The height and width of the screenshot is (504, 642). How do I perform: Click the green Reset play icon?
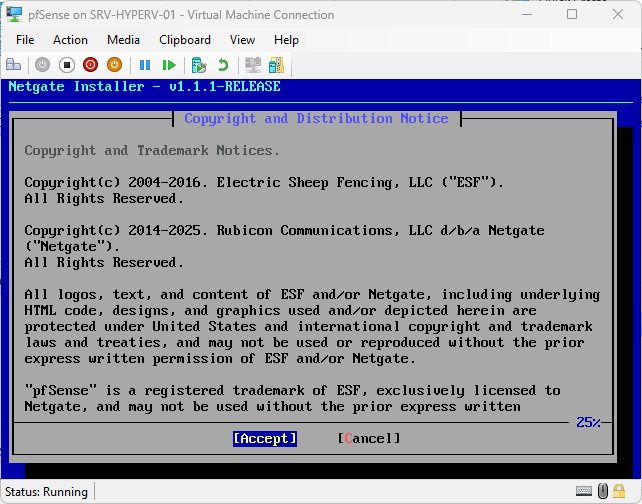(x=169, y=65)
